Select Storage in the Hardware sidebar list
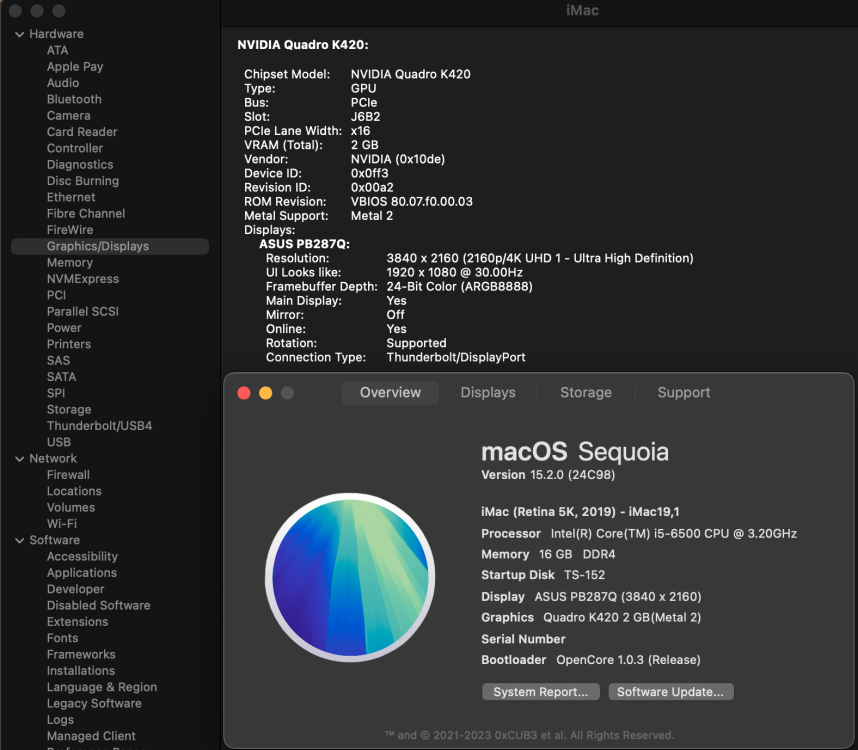Viewport: 858px width, 750px height. (x=69, y=410)
